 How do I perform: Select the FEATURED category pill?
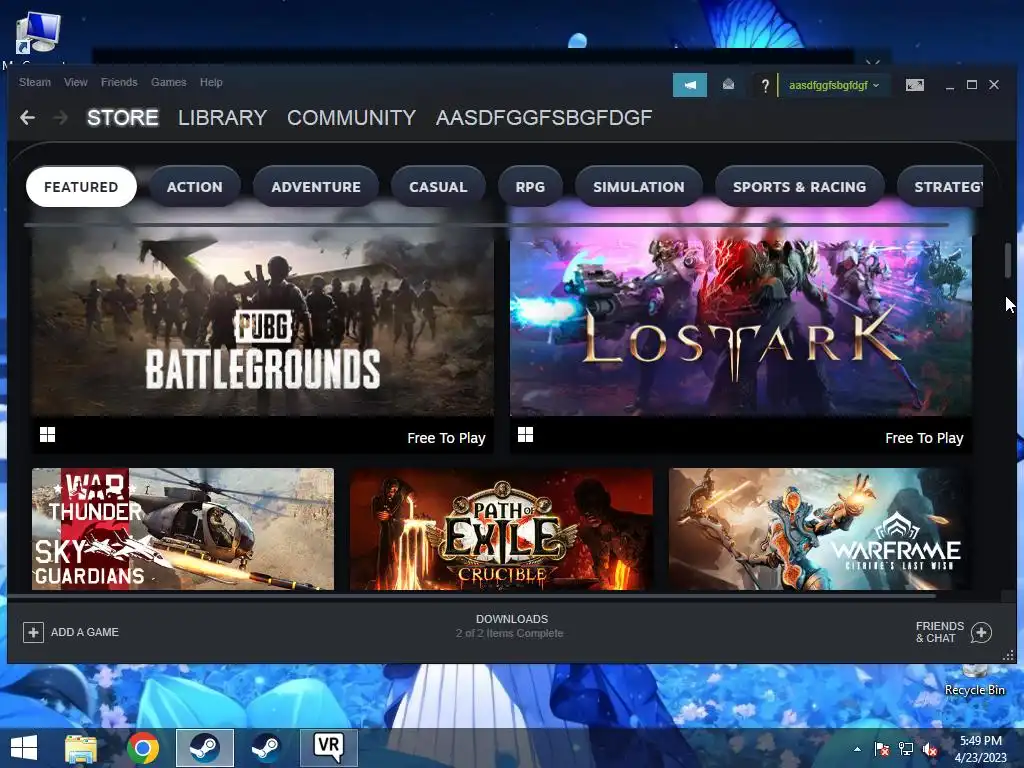pyautogui.click(x=81, y=187)
